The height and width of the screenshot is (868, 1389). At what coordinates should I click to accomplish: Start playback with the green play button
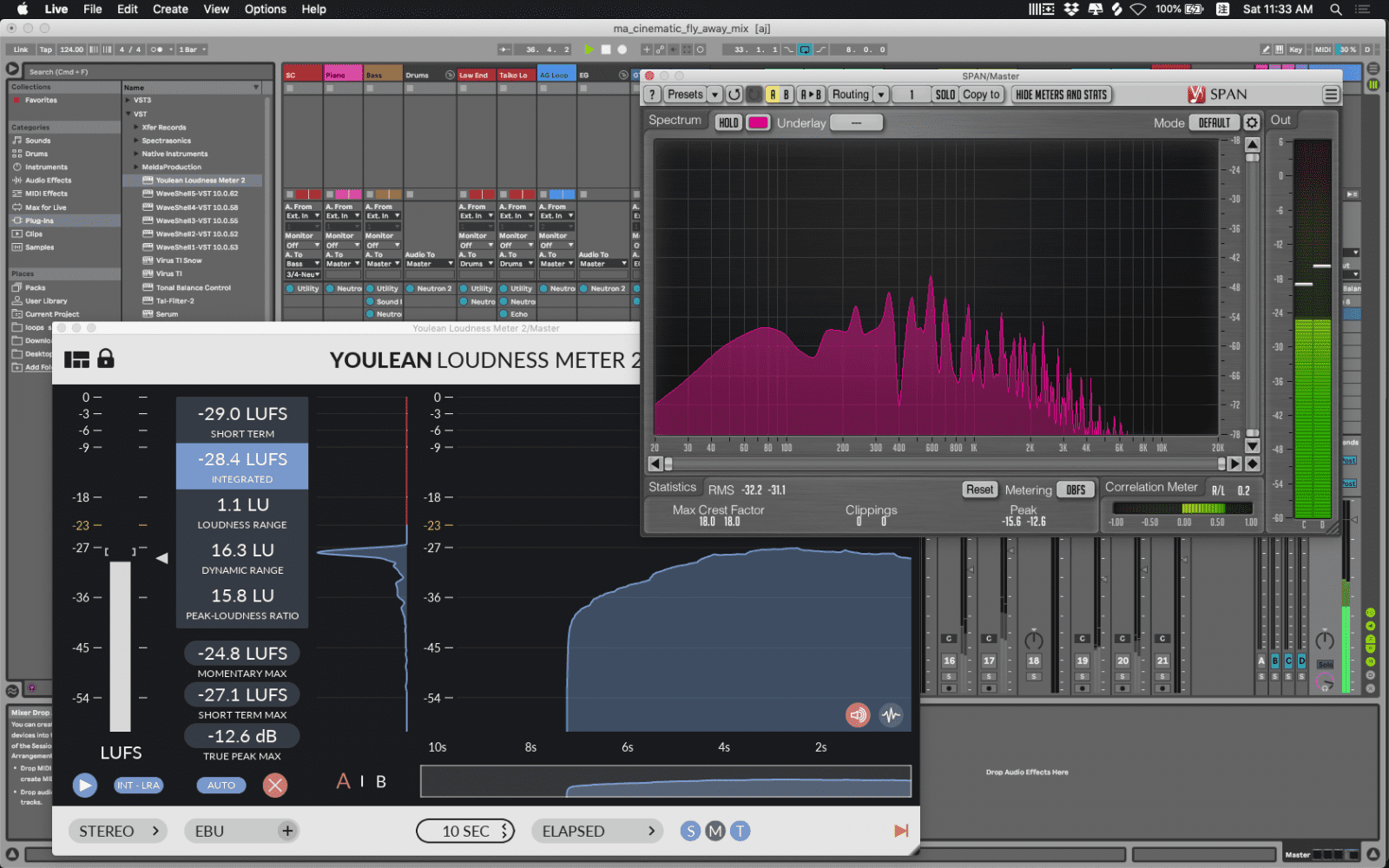click(x=589, y=49)
